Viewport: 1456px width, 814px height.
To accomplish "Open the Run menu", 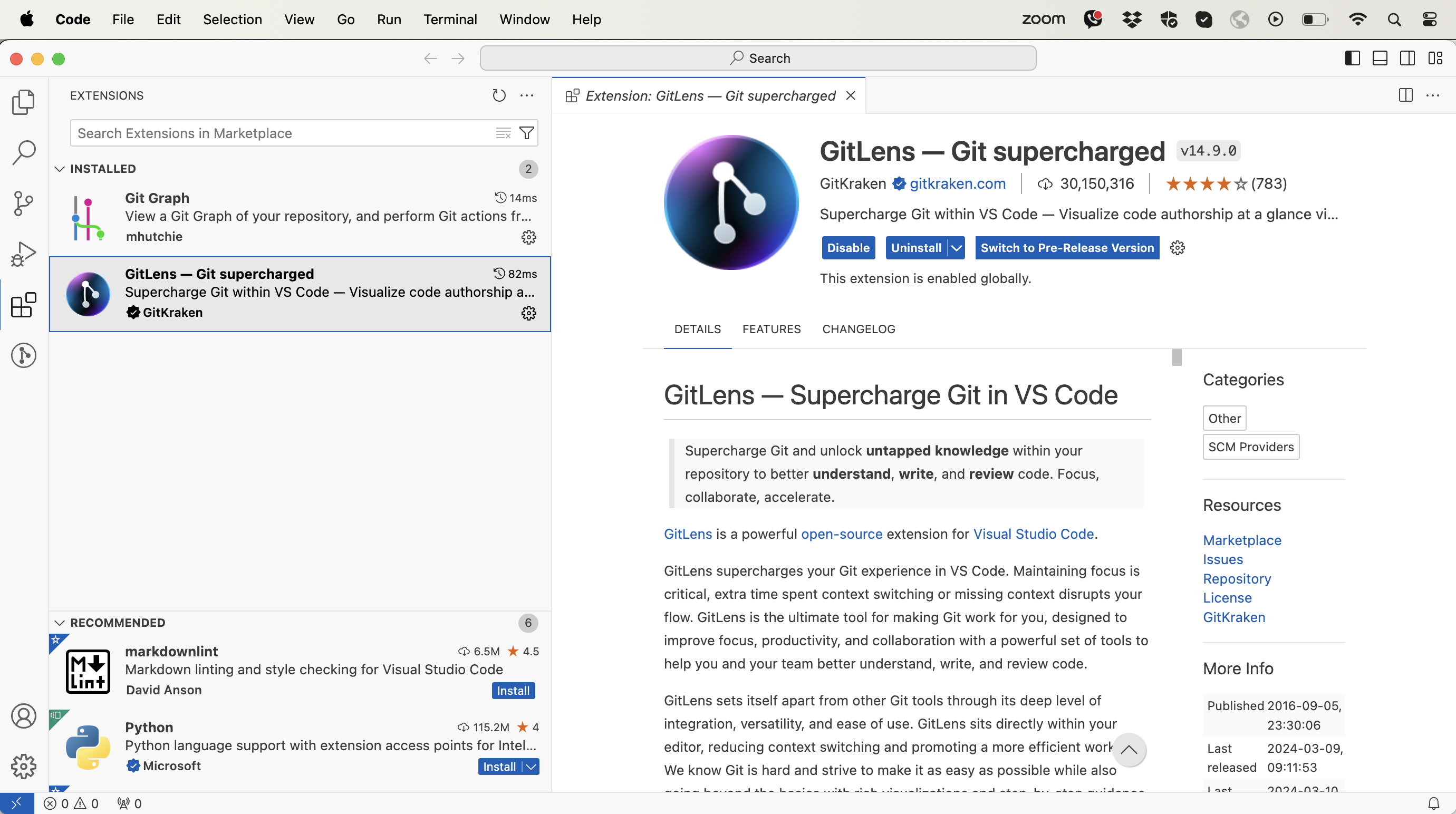I will 389,19.
